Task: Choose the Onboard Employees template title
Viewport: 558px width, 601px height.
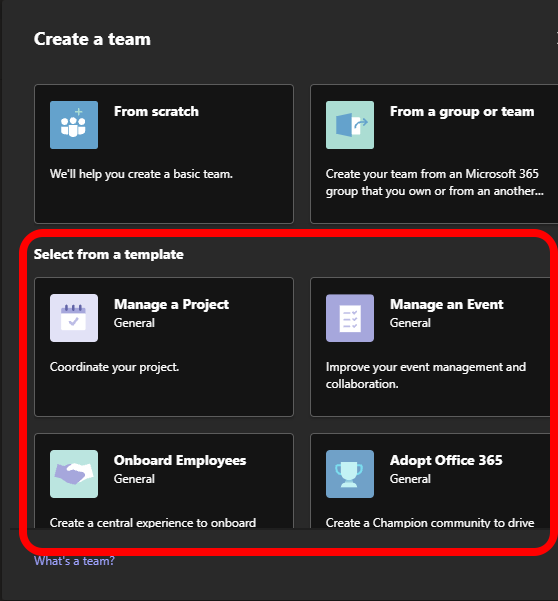Action: tap(180, 460)
